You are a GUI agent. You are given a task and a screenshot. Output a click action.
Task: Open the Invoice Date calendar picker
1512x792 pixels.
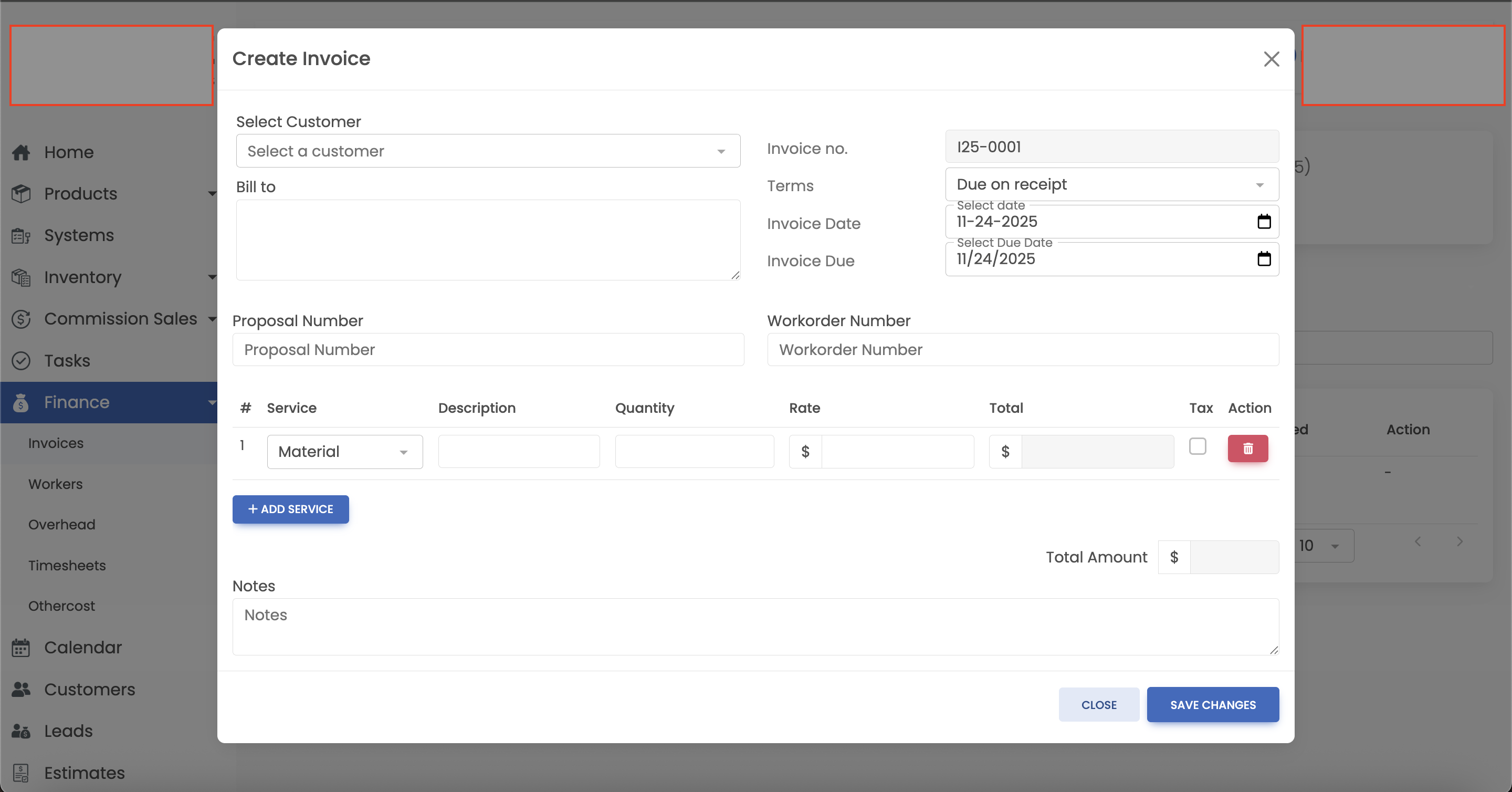point(1265,221)
